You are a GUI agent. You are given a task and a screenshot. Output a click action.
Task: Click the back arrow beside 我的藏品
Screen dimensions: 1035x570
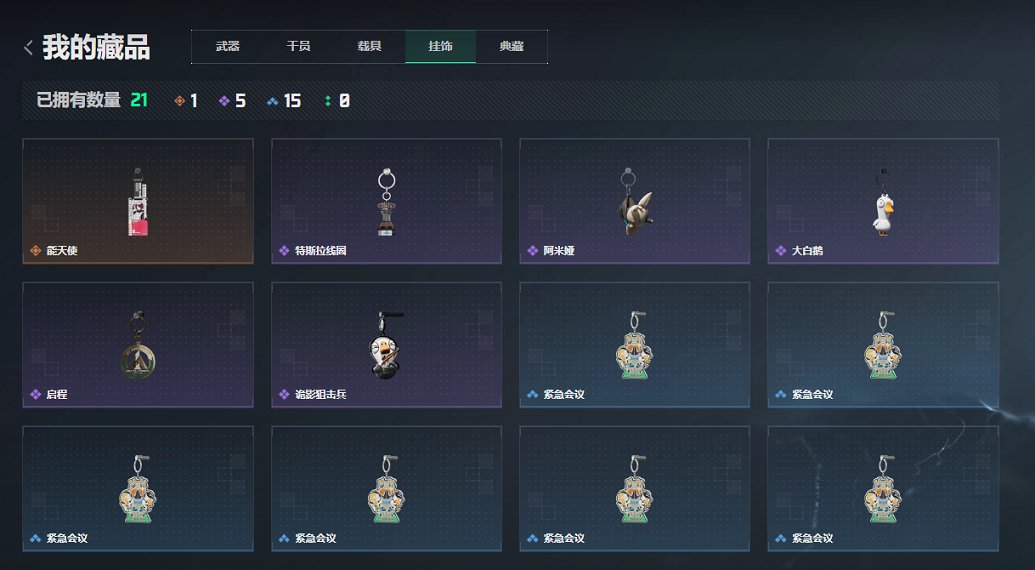(x=28, y=48)
